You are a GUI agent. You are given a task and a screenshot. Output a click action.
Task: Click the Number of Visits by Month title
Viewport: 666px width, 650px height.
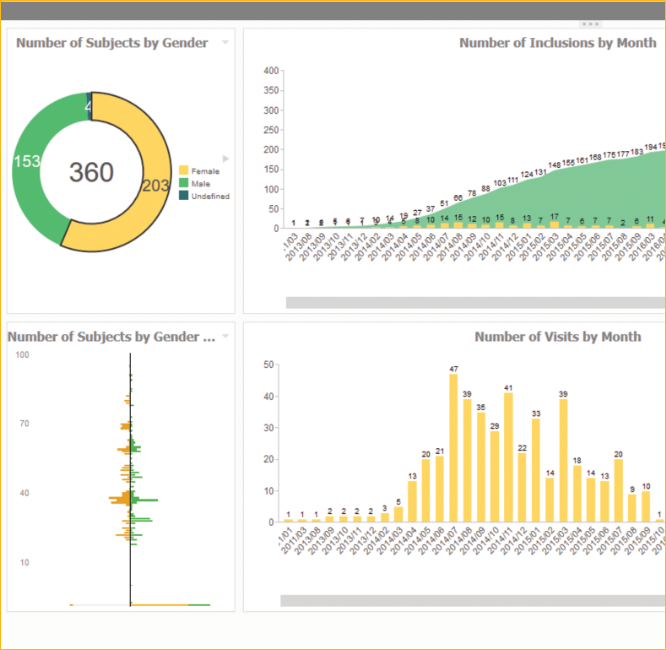tap(557, 337)
